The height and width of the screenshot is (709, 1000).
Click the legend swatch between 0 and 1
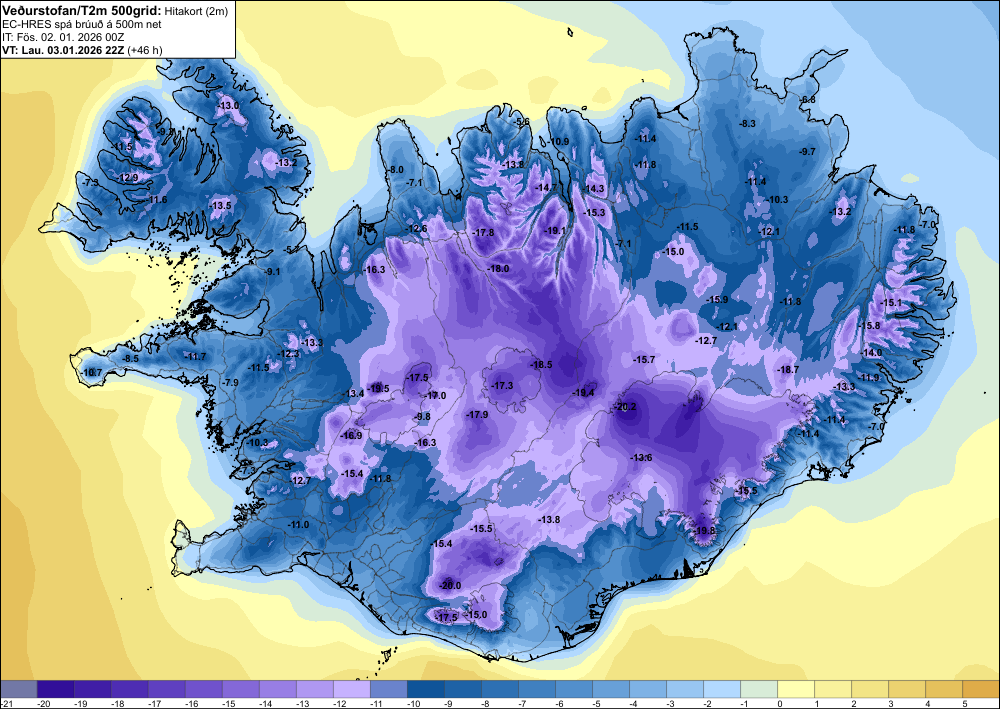tap(796, 689)
